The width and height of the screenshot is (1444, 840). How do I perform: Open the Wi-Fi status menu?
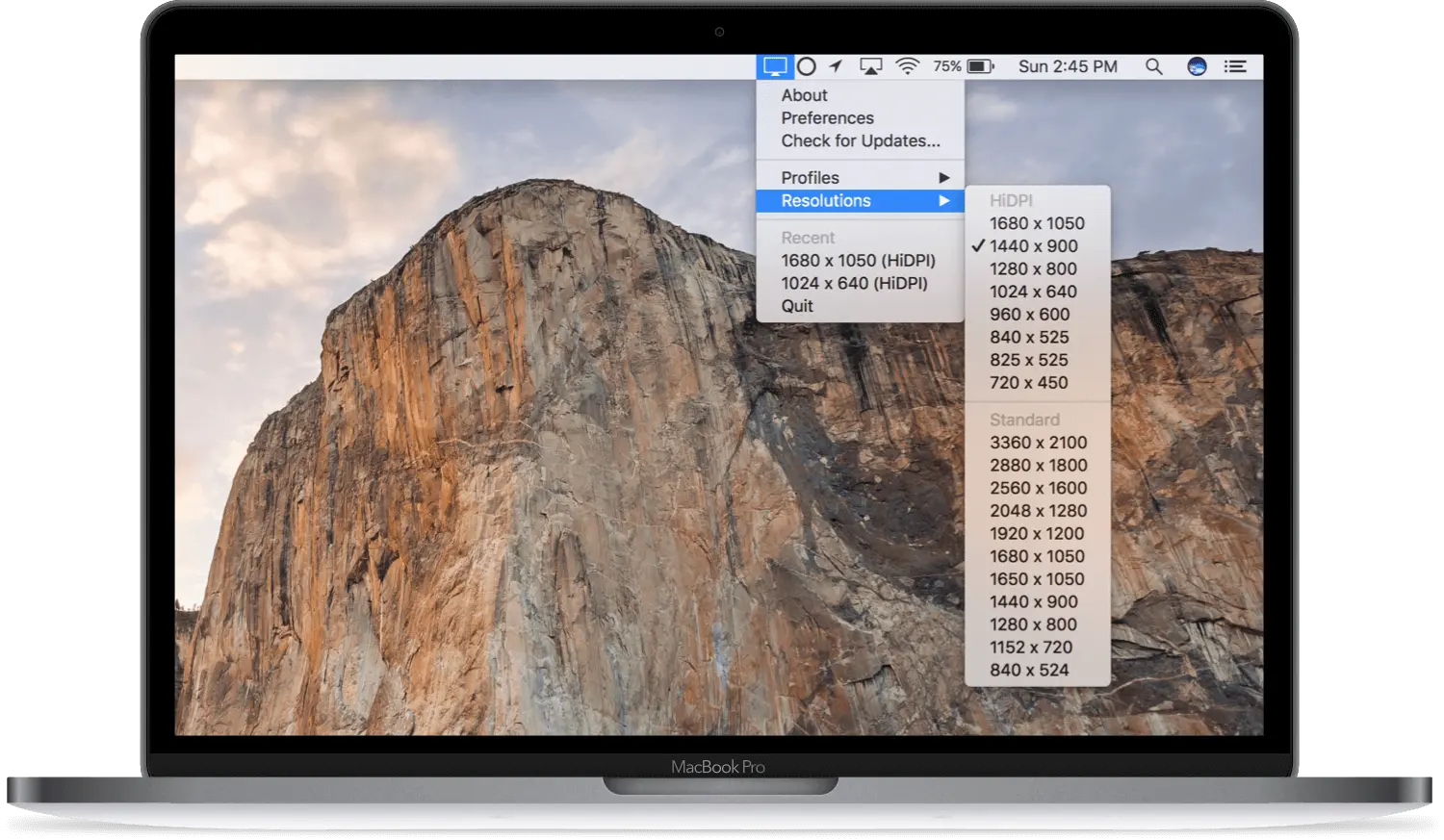coord(907,66)
